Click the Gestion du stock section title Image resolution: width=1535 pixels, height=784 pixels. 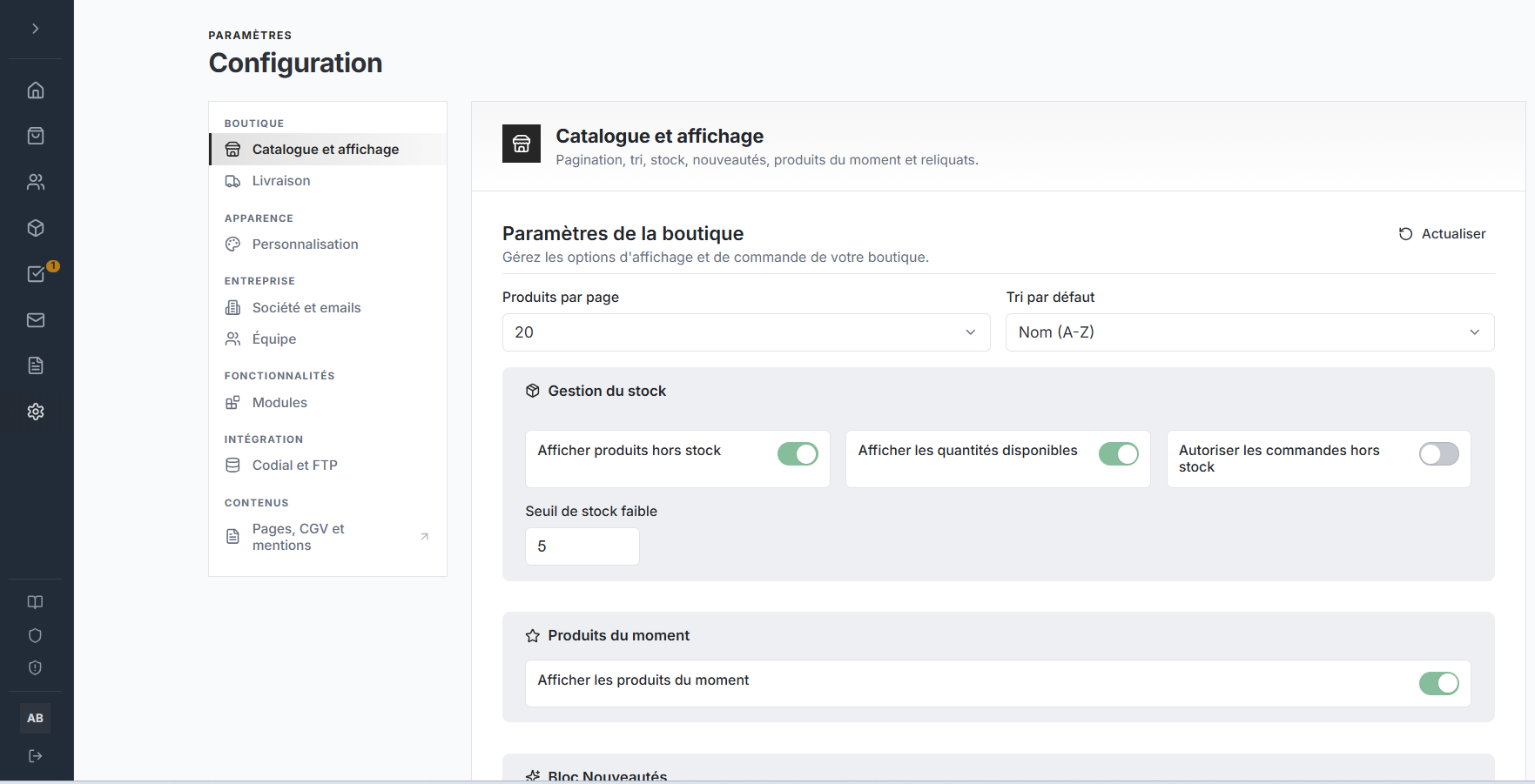coord(607,392)
